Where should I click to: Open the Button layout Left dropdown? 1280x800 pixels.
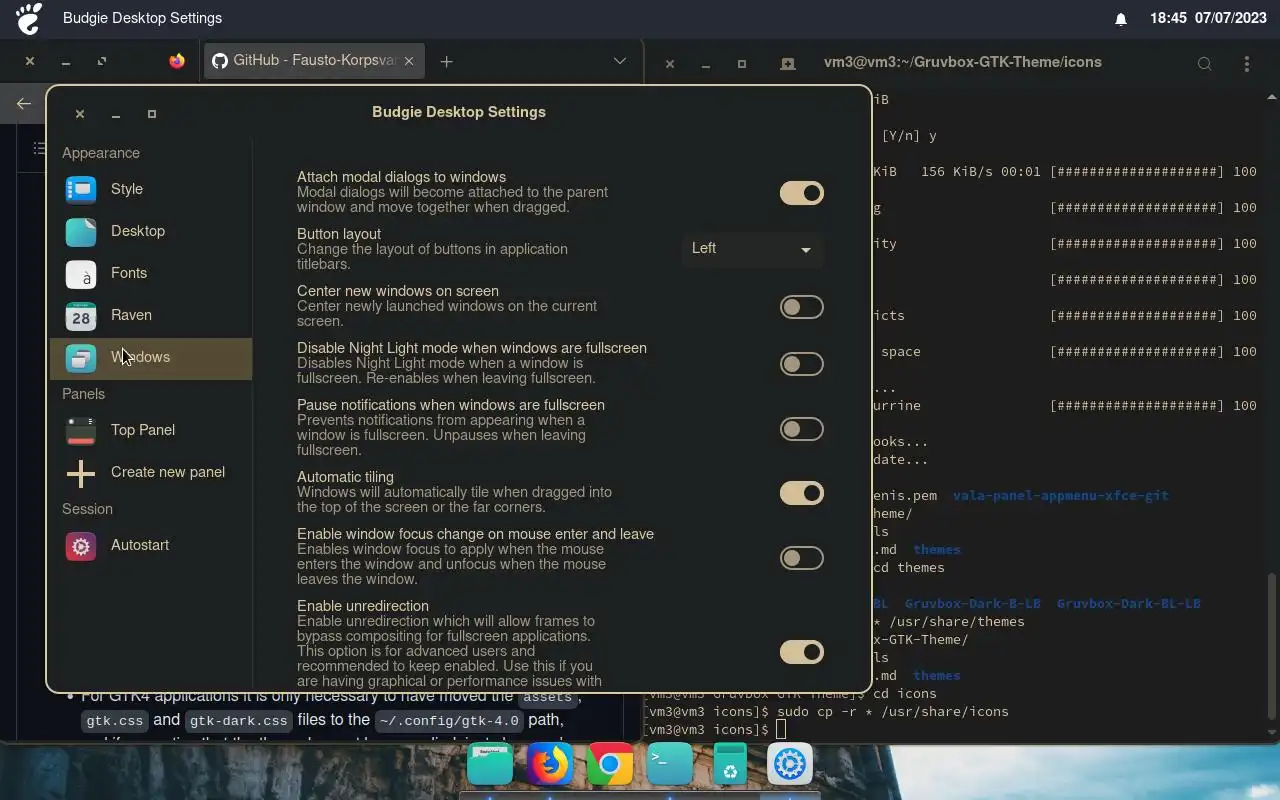(752, 249)
